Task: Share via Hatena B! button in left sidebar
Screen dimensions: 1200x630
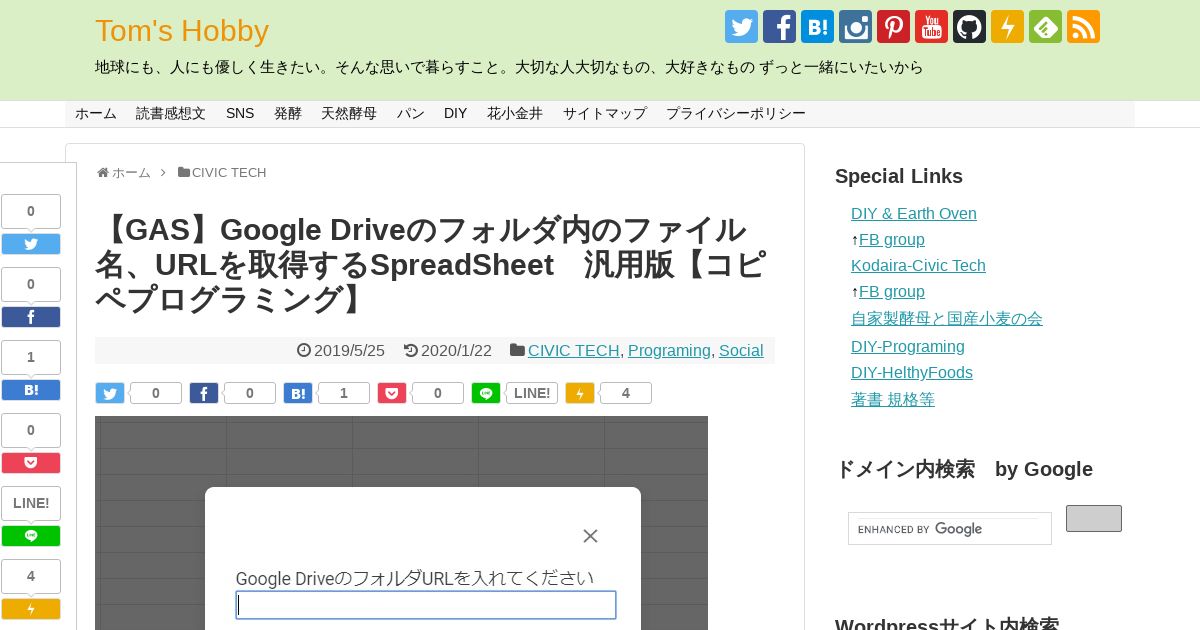Action: click(x=31, y=390)
